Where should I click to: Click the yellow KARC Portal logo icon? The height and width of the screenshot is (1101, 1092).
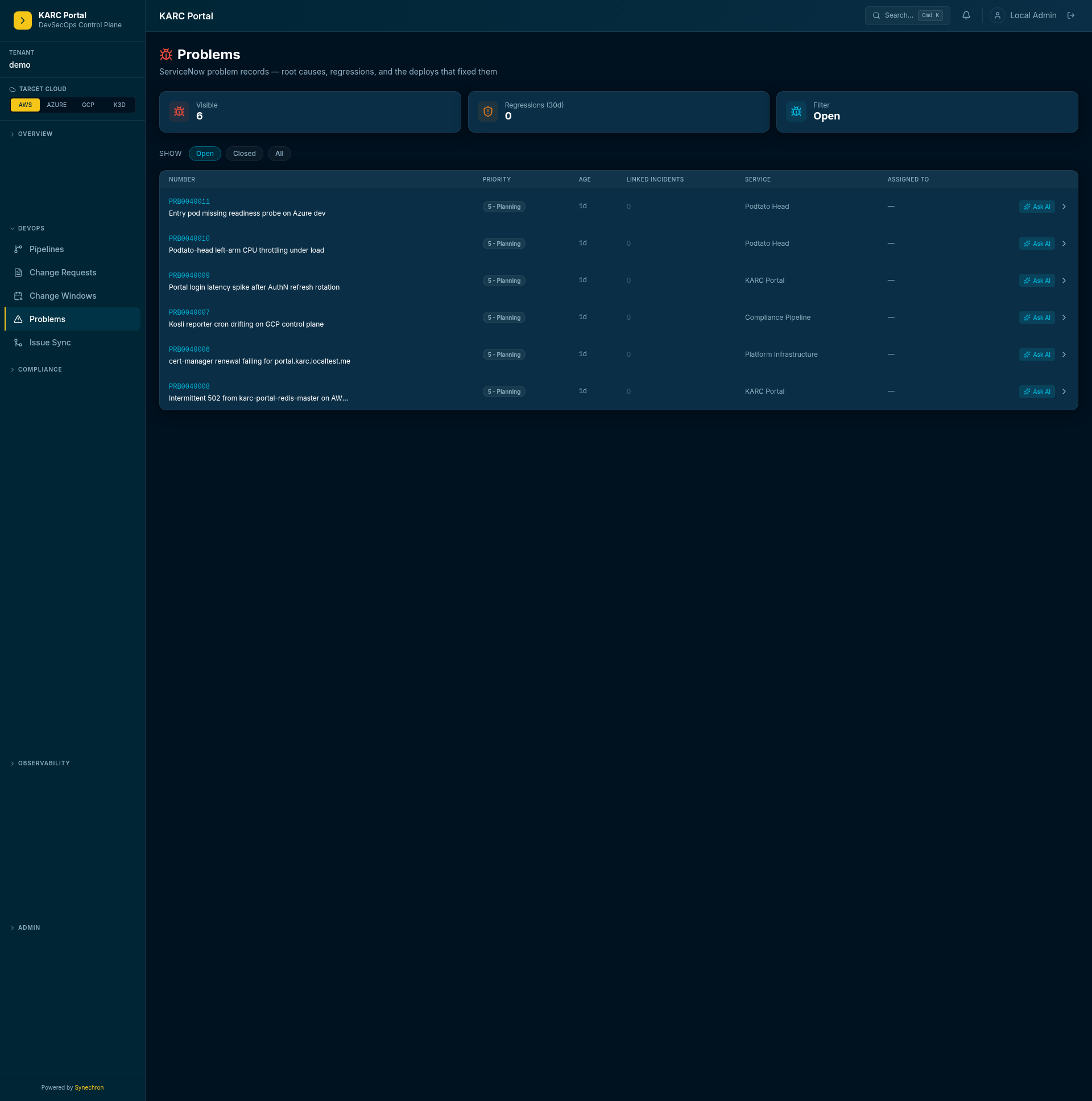pos(22,20)
